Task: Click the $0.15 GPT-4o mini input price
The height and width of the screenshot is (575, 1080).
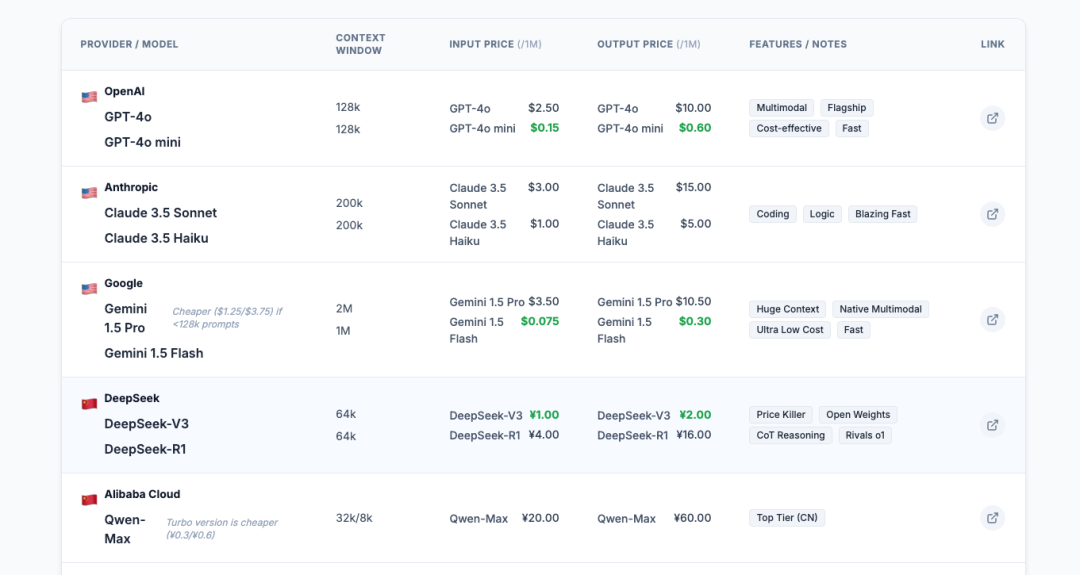Action: [544, 127]
